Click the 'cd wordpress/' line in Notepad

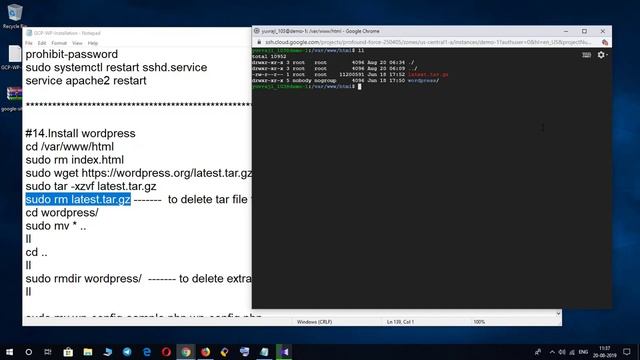[62, 213]
